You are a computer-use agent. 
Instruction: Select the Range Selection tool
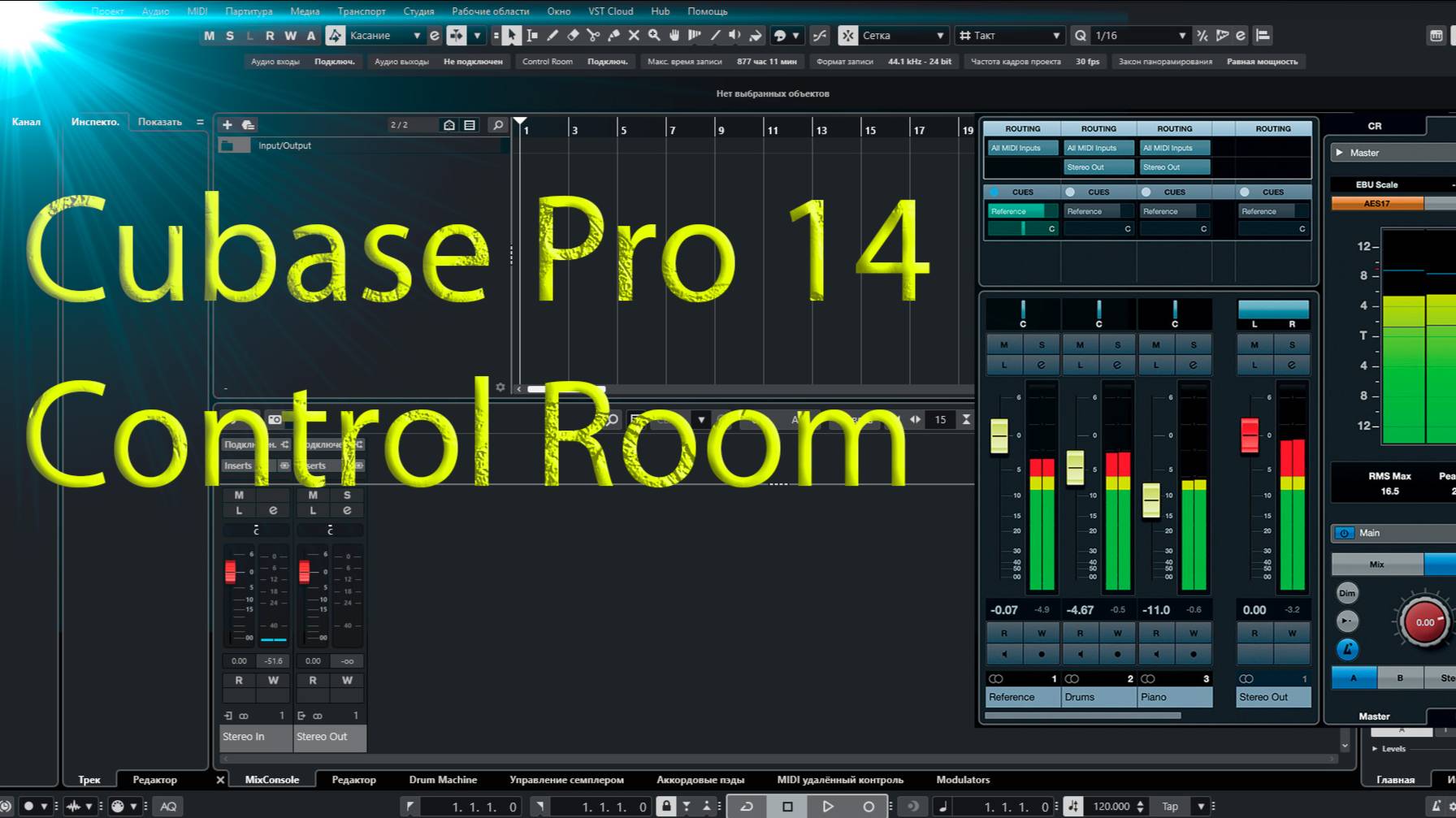point(532,36)
